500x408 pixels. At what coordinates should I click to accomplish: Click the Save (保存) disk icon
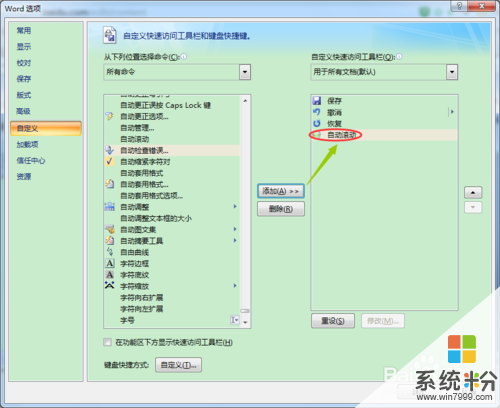tap(317, 101)
